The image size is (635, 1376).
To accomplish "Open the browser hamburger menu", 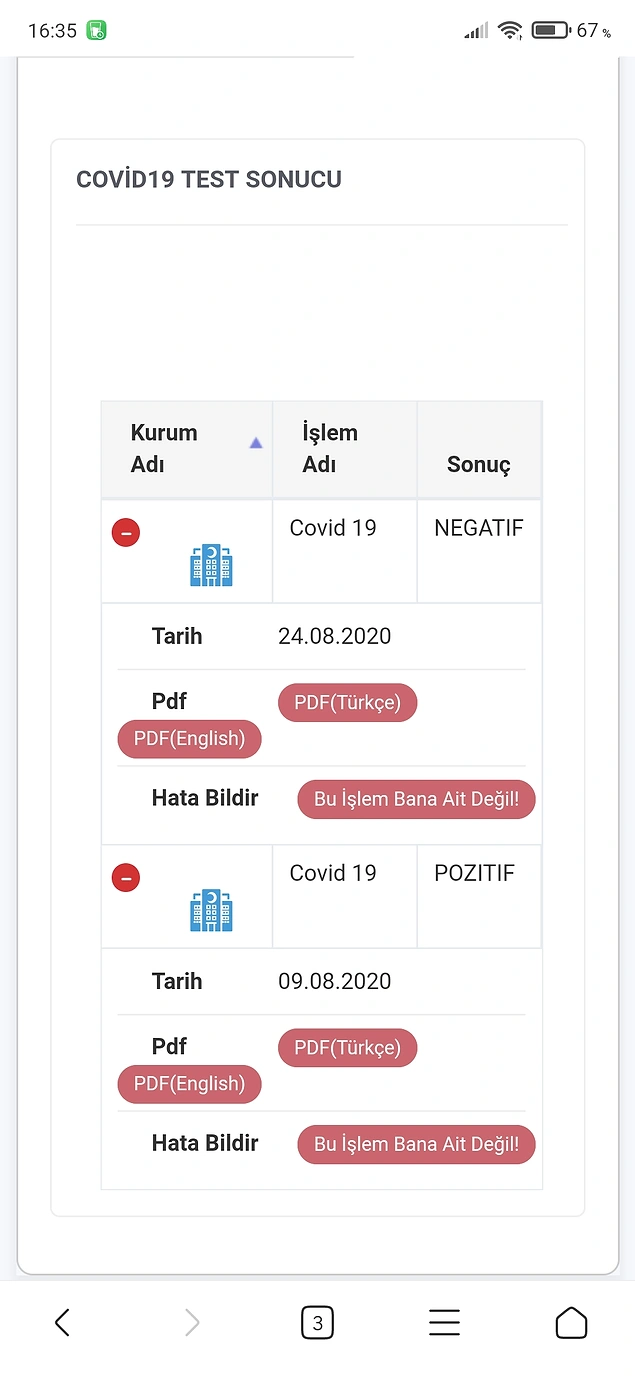I will click(x=444, y=1323).
